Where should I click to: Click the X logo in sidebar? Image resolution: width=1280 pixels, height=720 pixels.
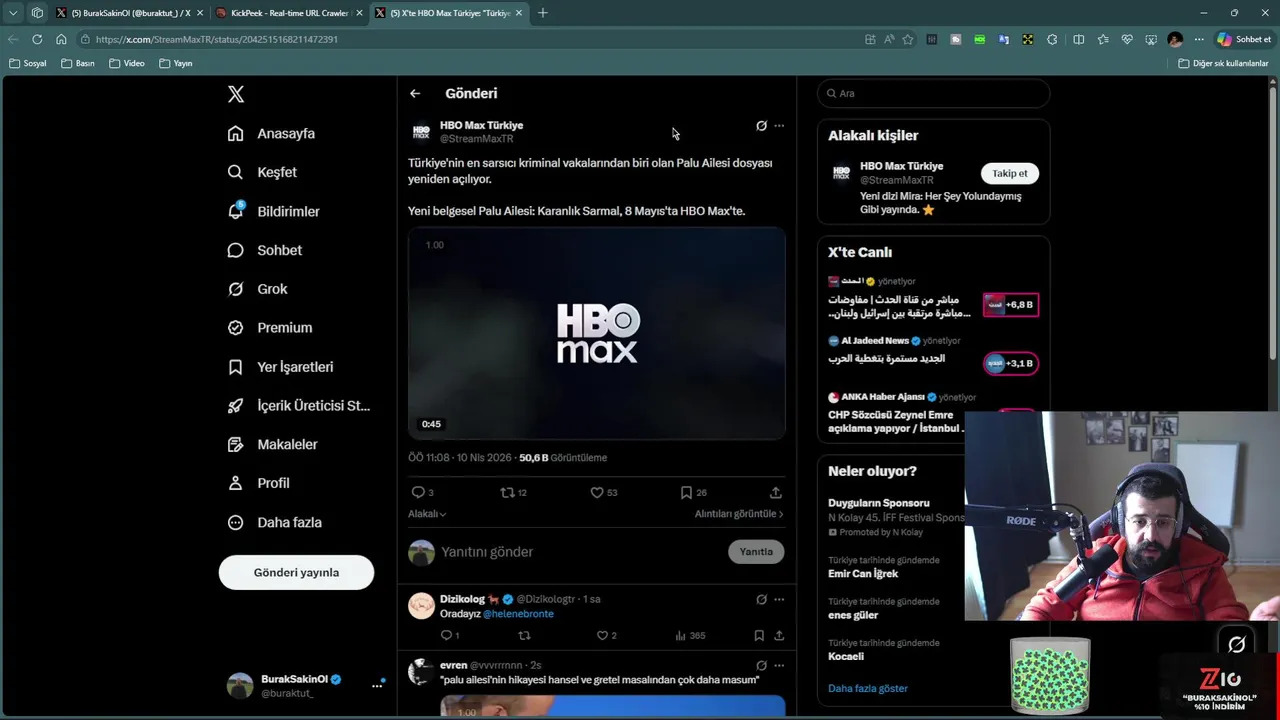click(x=236, y=94)
